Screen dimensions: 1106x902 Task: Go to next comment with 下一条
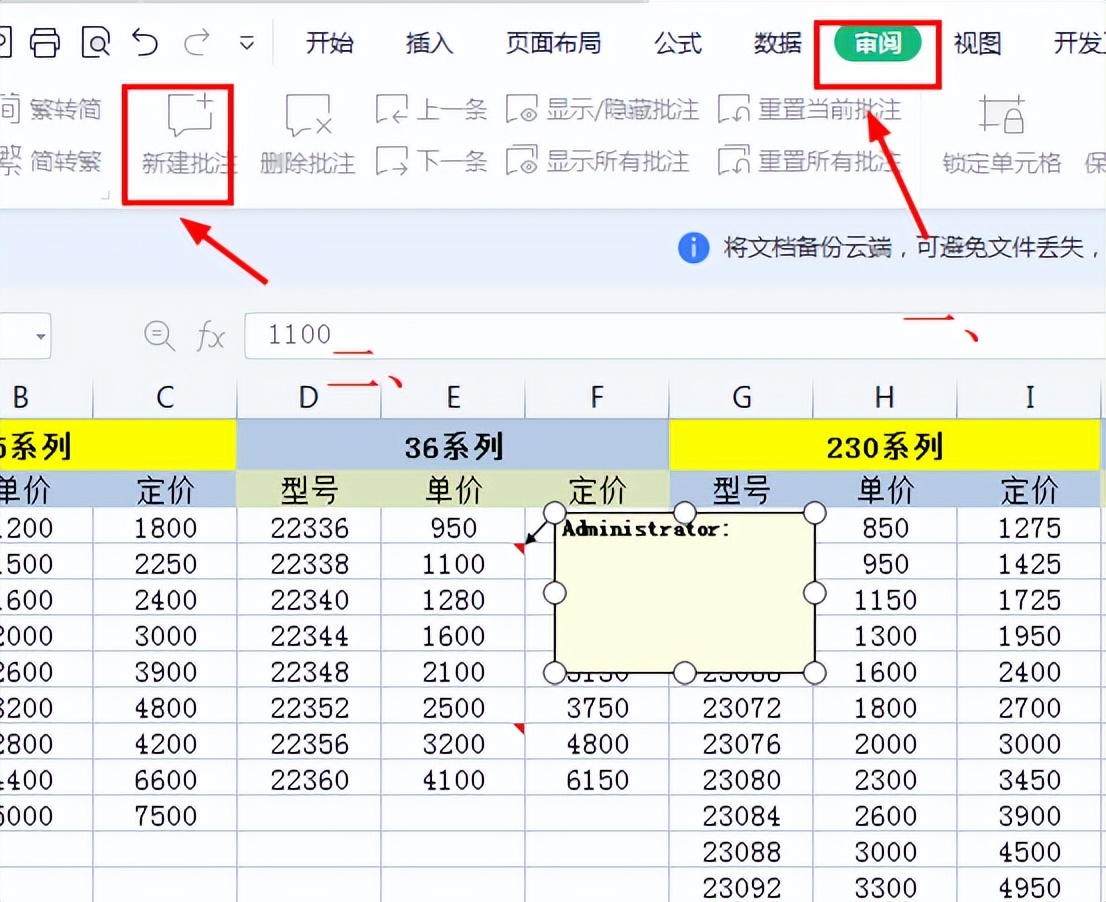tap(432, 161)
